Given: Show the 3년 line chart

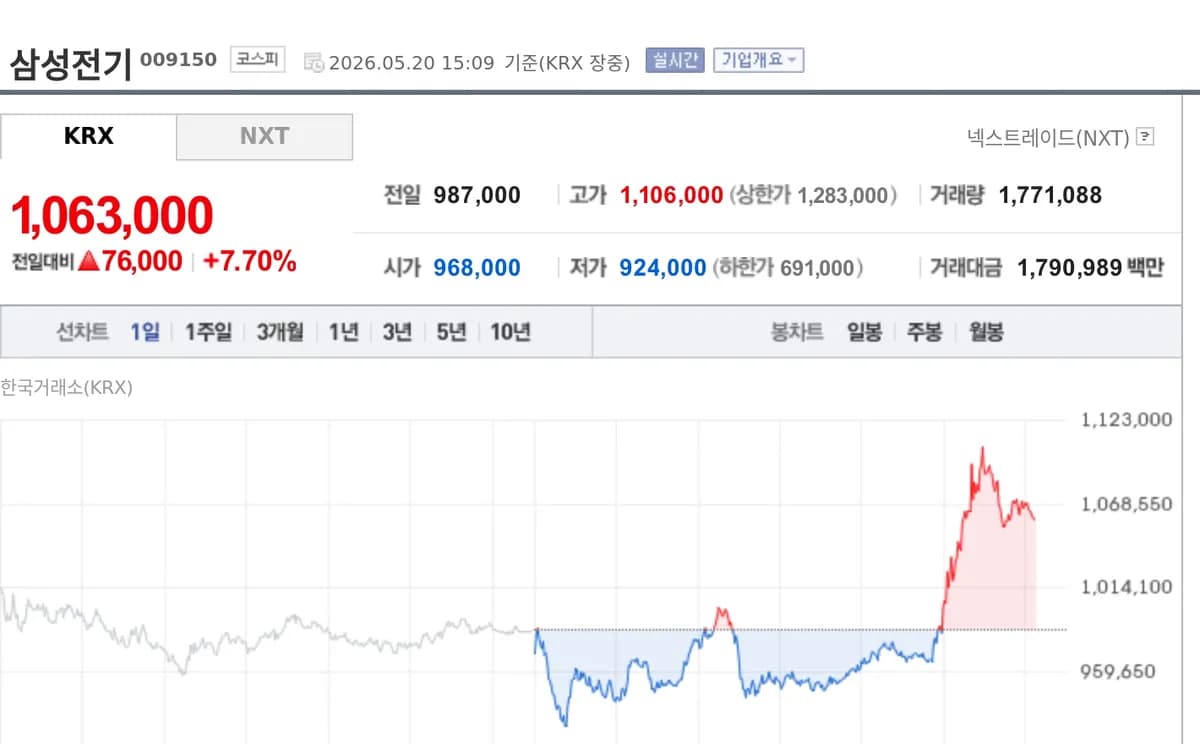Looking at the screenshot, I should (397, 332).
